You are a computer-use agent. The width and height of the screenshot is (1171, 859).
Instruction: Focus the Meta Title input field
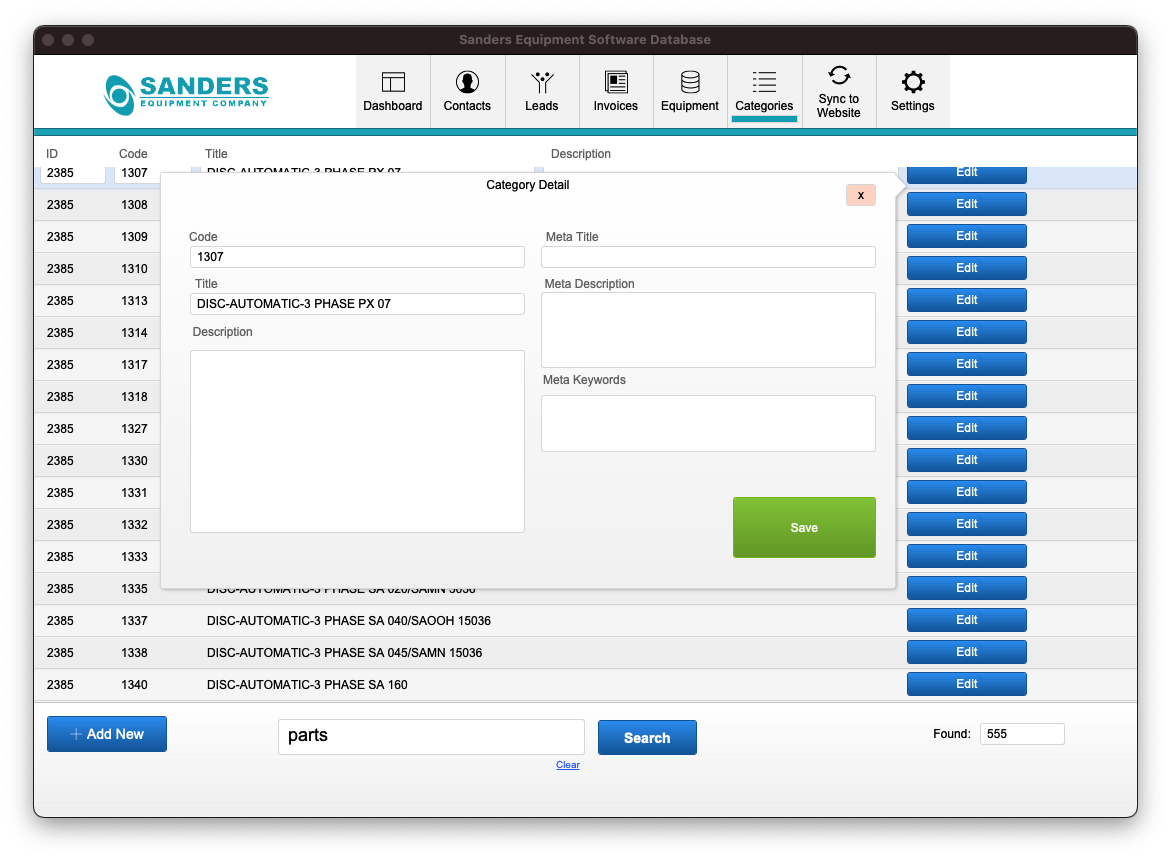(708, 257)
